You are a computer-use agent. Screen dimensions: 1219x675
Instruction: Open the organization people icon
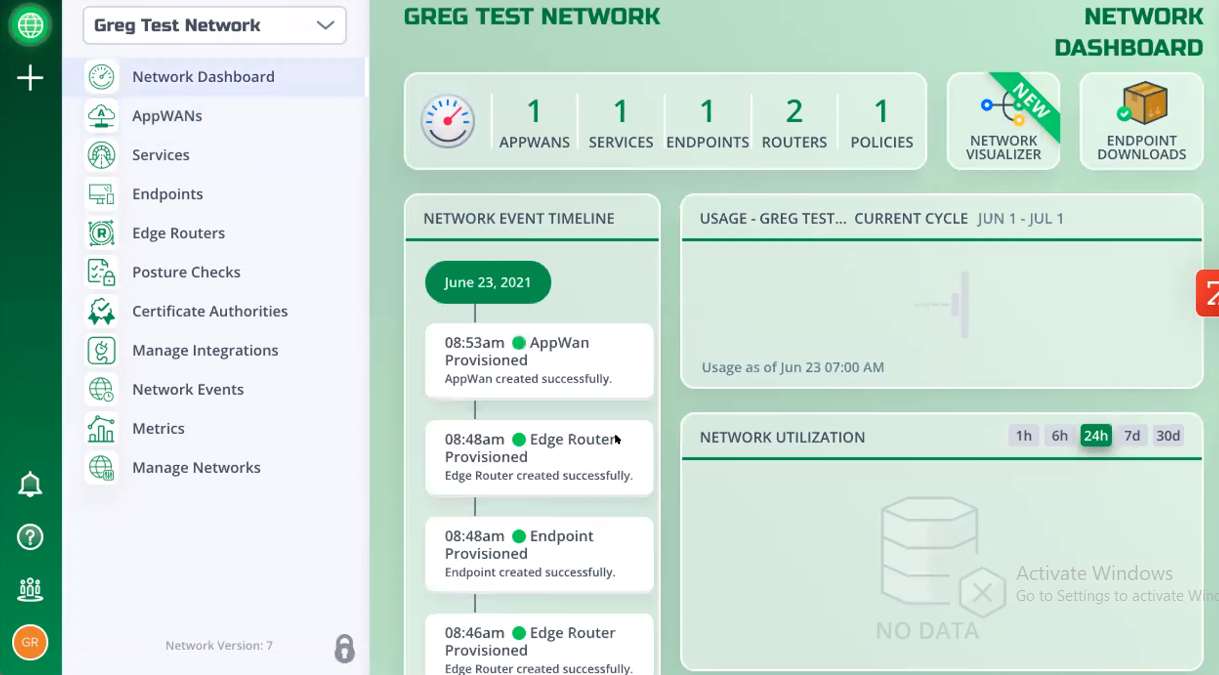point(30,589)
